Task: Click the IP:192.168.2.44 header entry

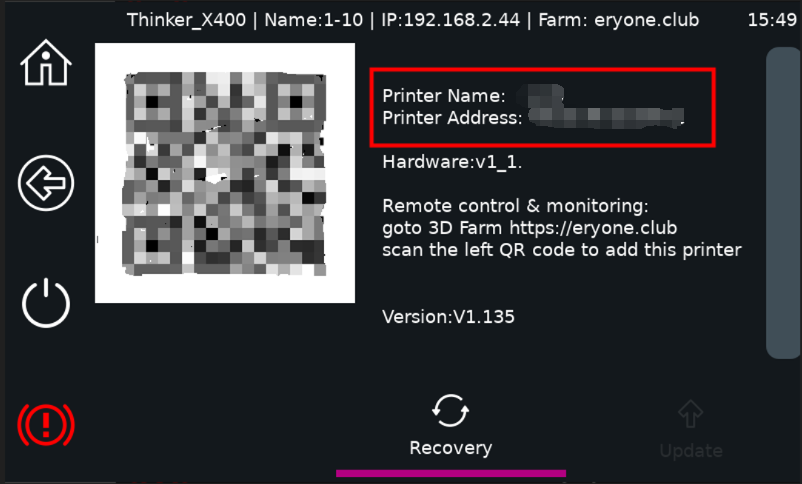Action: point(451,20)
